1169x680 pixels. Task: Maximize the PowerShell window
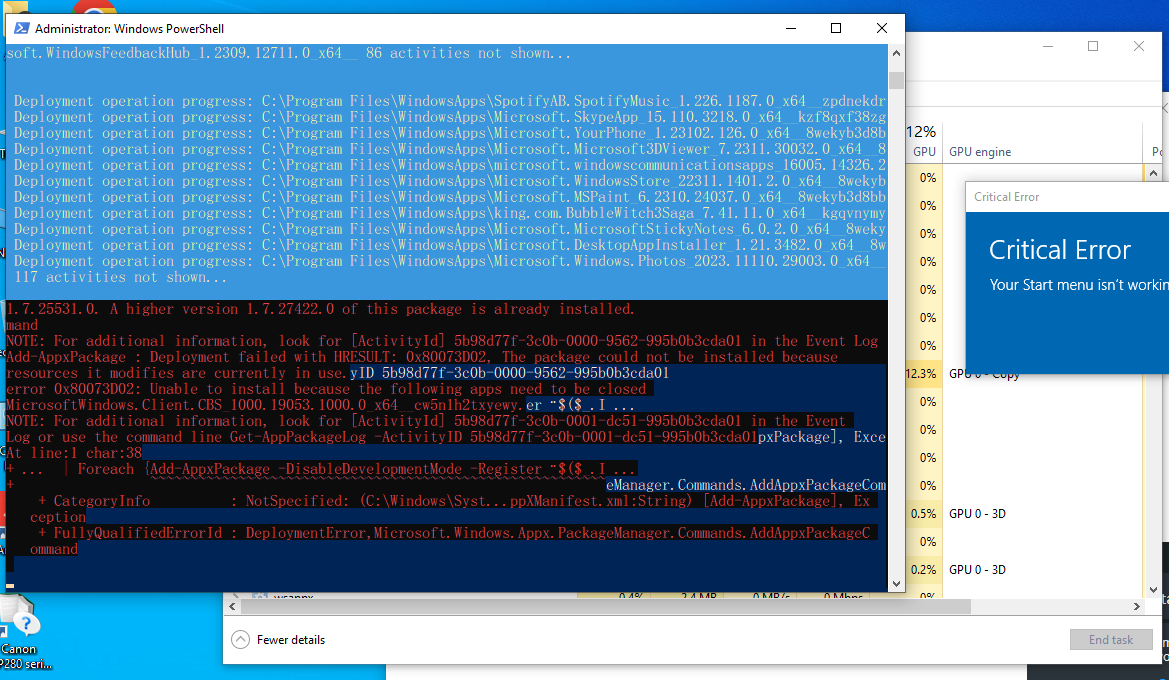836,28
